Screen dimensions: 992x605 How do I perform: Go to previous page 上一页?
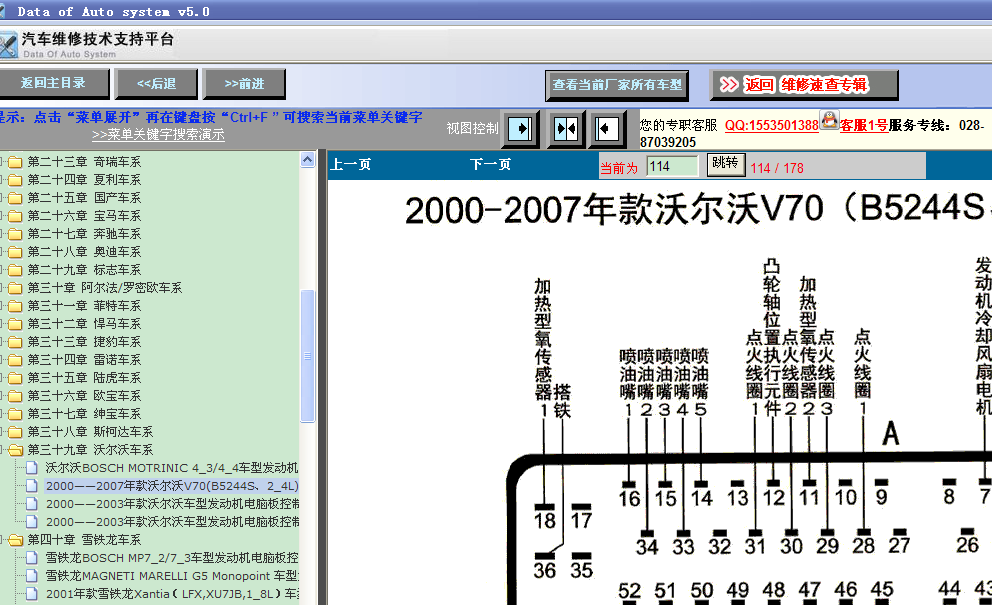click(350, 165)
